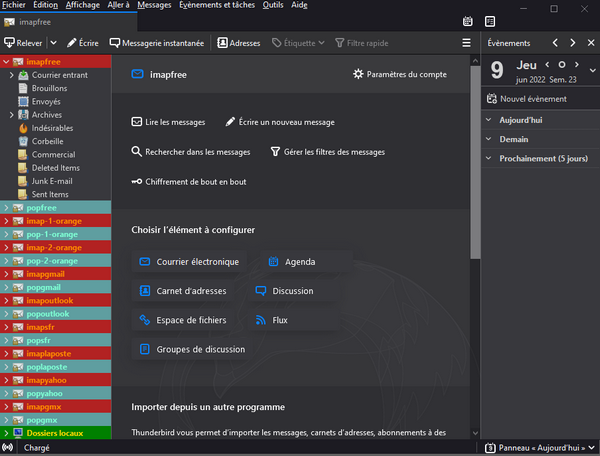Expand the imapgmail account
600x456 pixels.
6,274
